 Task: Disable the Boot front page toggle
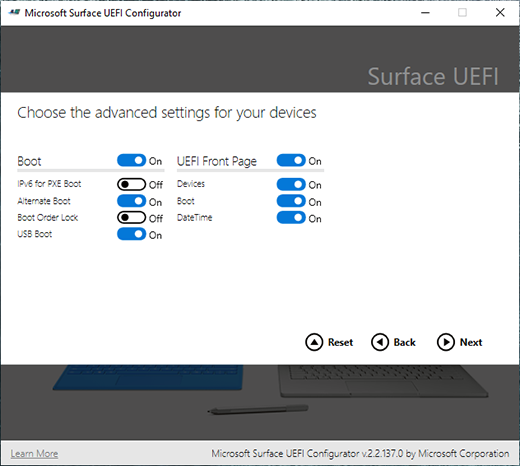click(x=291, y=201)
